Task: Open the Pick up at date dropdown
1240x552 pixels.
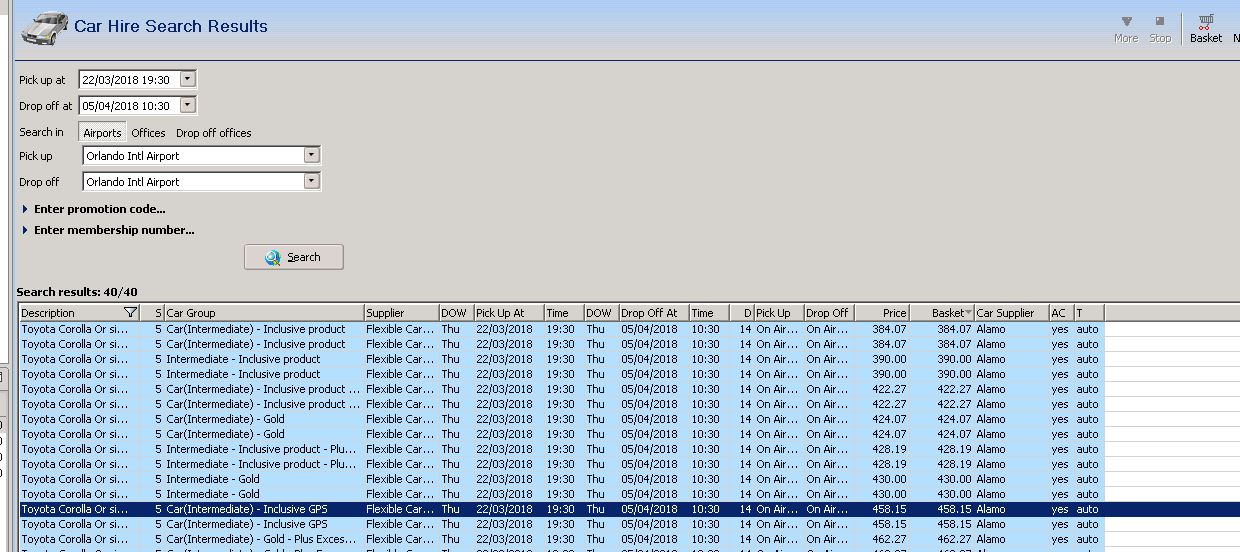Action: coord(188,79)
